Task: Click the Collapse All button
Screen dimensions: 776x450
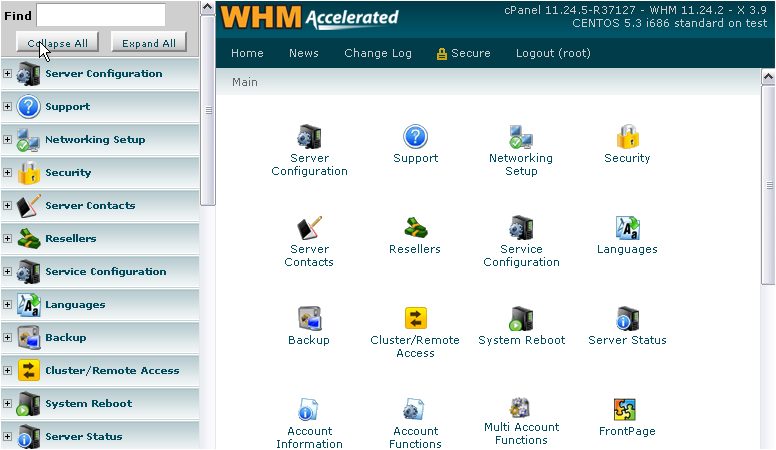Action: 57,42
